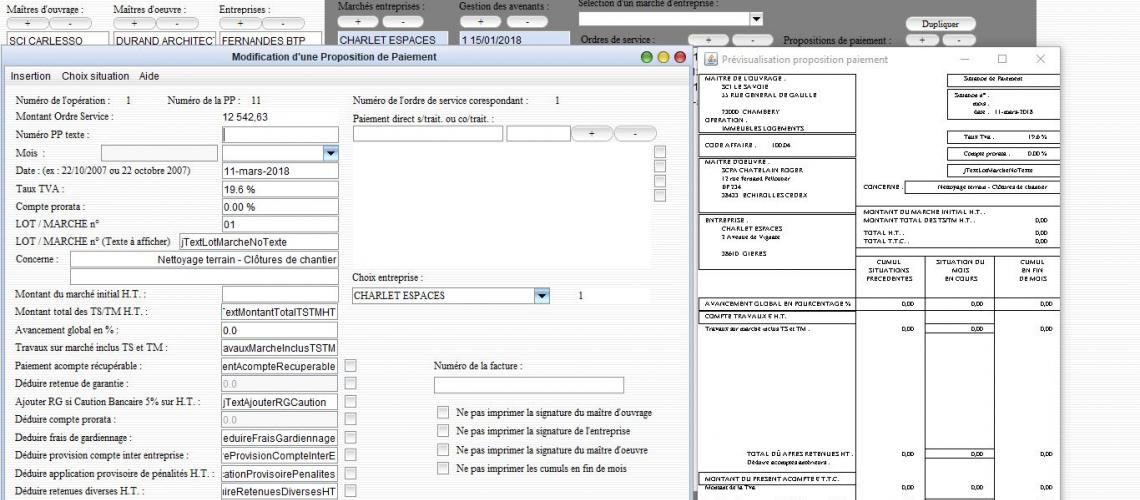Image resolution: width=1140 pixels, height=500 pixels.
Task: Maximize the Prévisualisation proposition paiement window
Action: coord(1002,59)
